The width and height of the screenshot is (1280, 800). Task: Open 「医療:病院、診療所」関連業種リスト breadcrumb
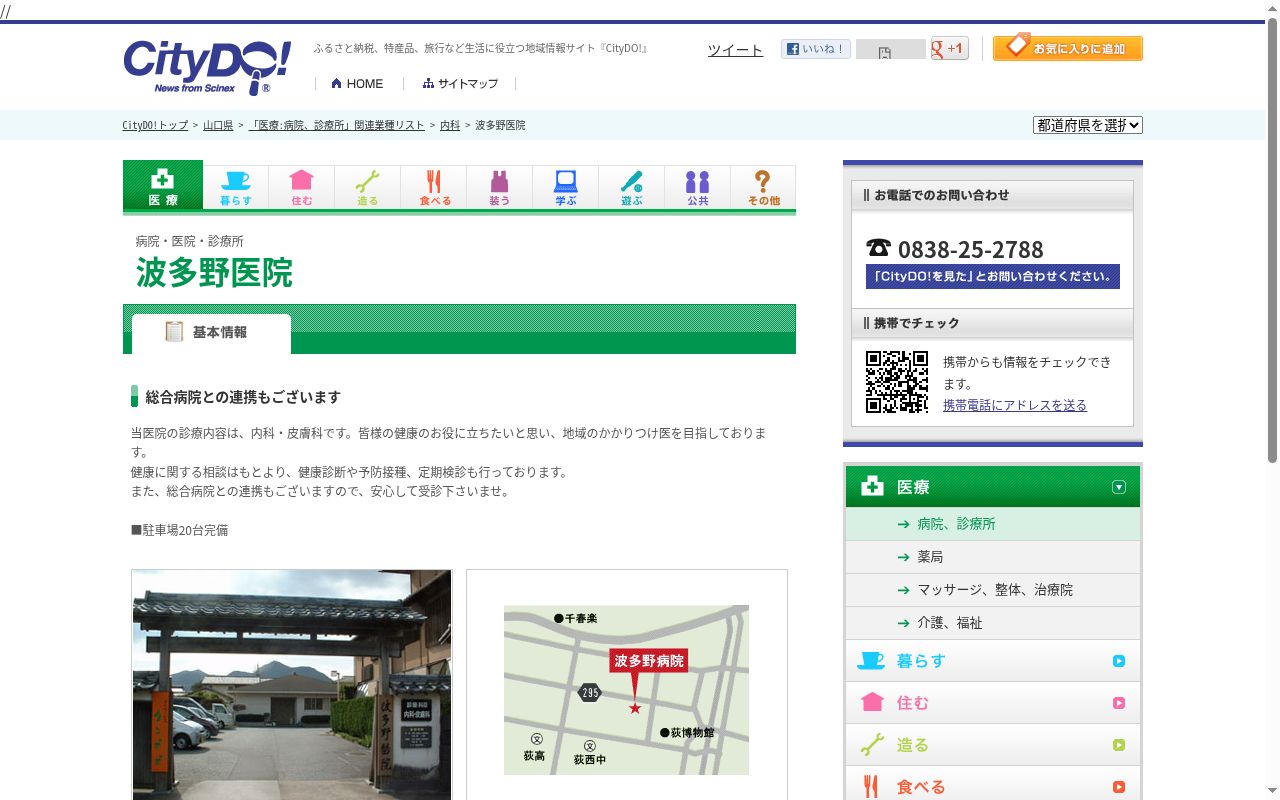coord(337,125)
